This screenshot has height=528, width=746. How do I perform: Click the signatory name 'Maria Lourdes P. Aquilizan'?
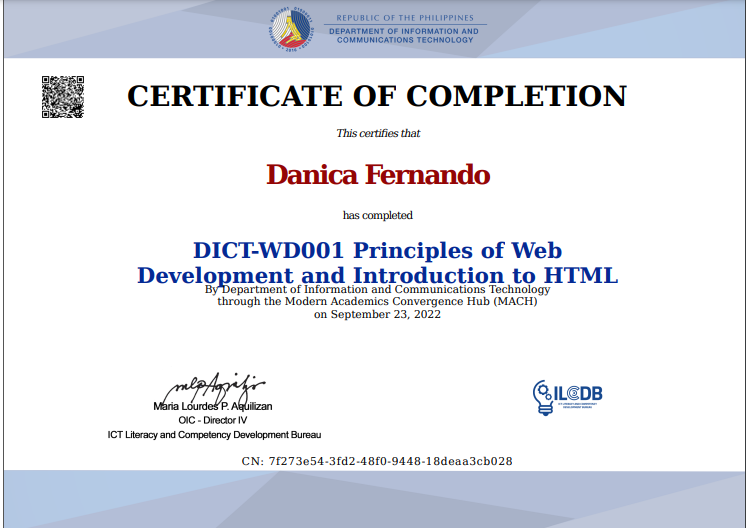[x=213, y=406]
